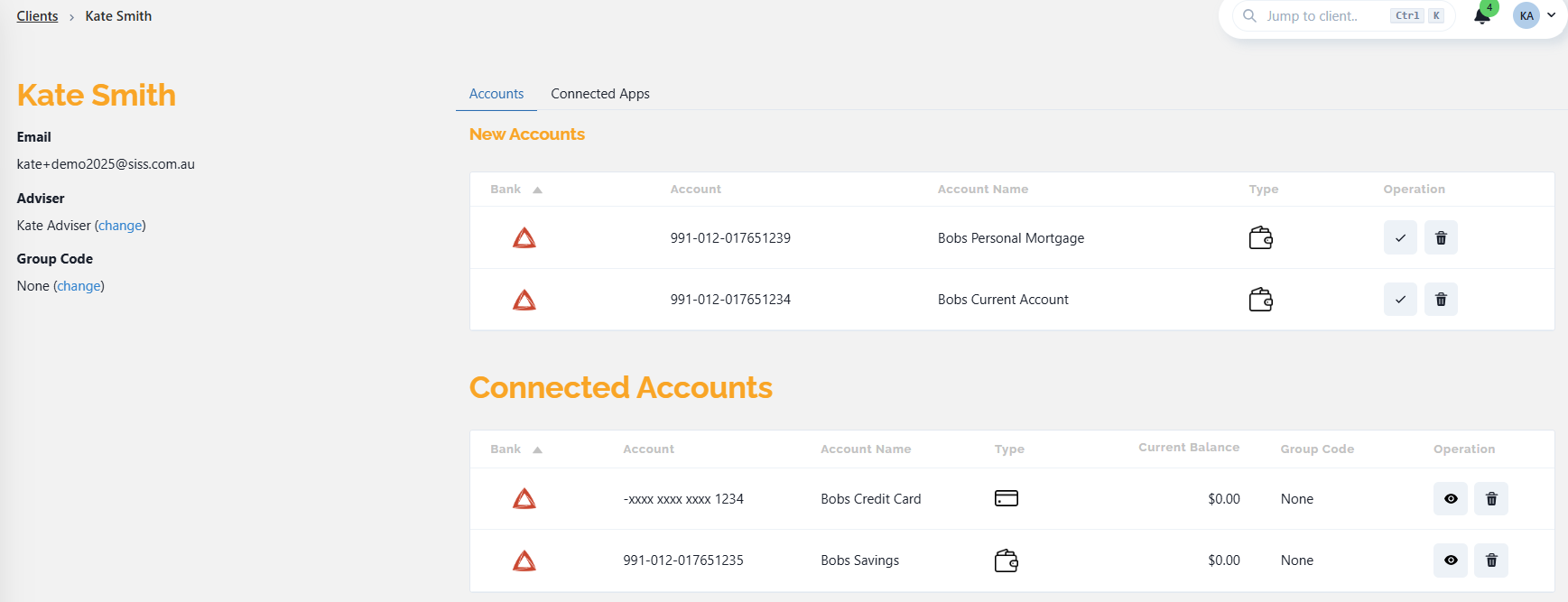The height and width of the screenshot is (602, 1568).
Task: Change the Group Code value
Action: [x=79, y=286]
